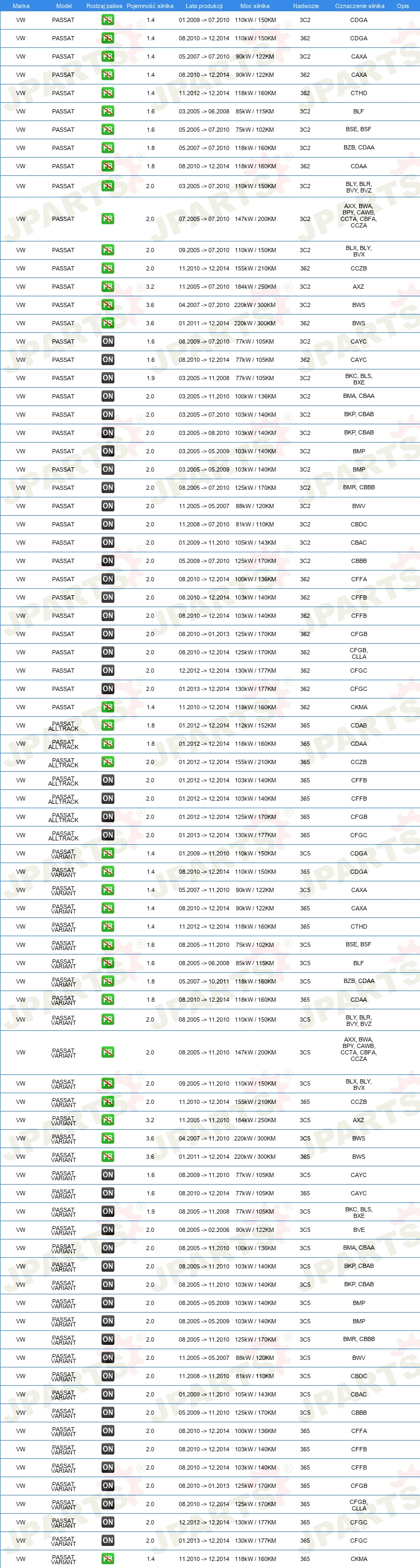Click PB icon in Passat Alltrack CDAB row
The height and width of the screenshot is (1568, 420).
pos(107,725)
